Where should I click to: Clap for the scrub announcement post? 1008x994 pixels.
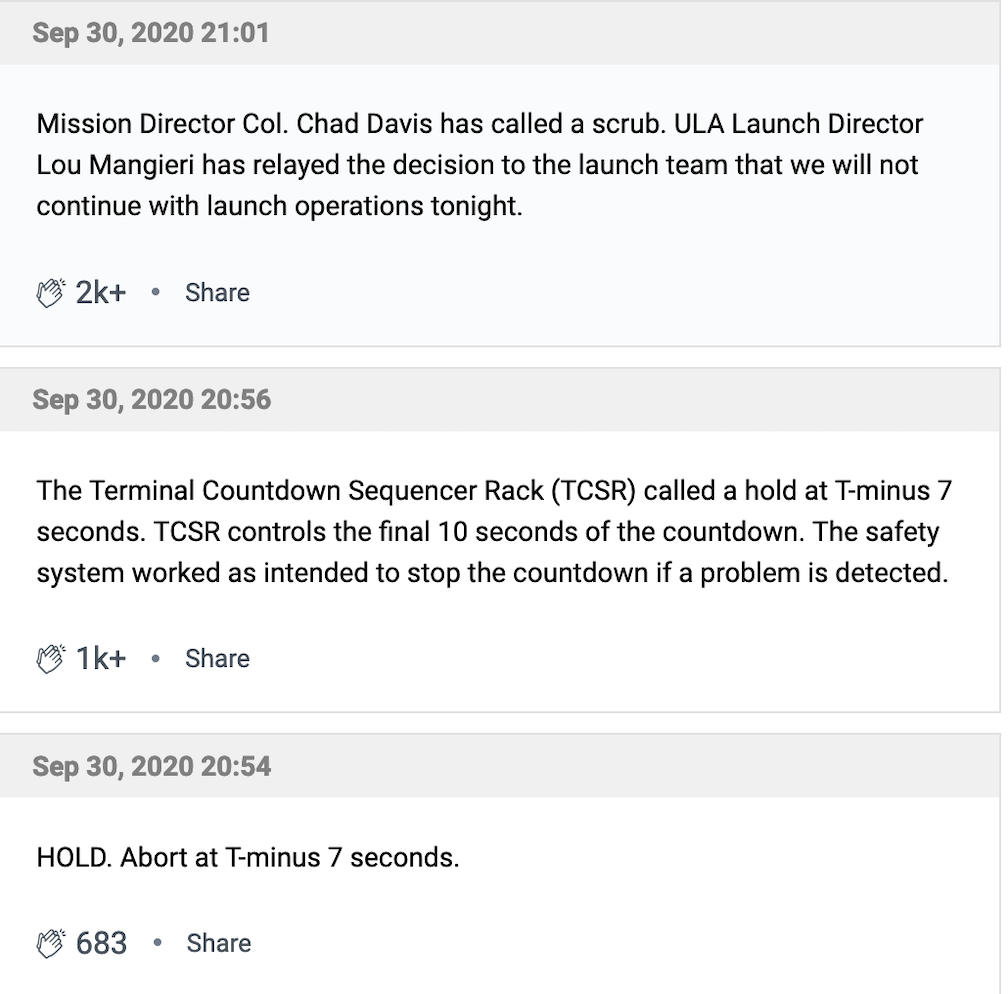[x=51, y=293]
